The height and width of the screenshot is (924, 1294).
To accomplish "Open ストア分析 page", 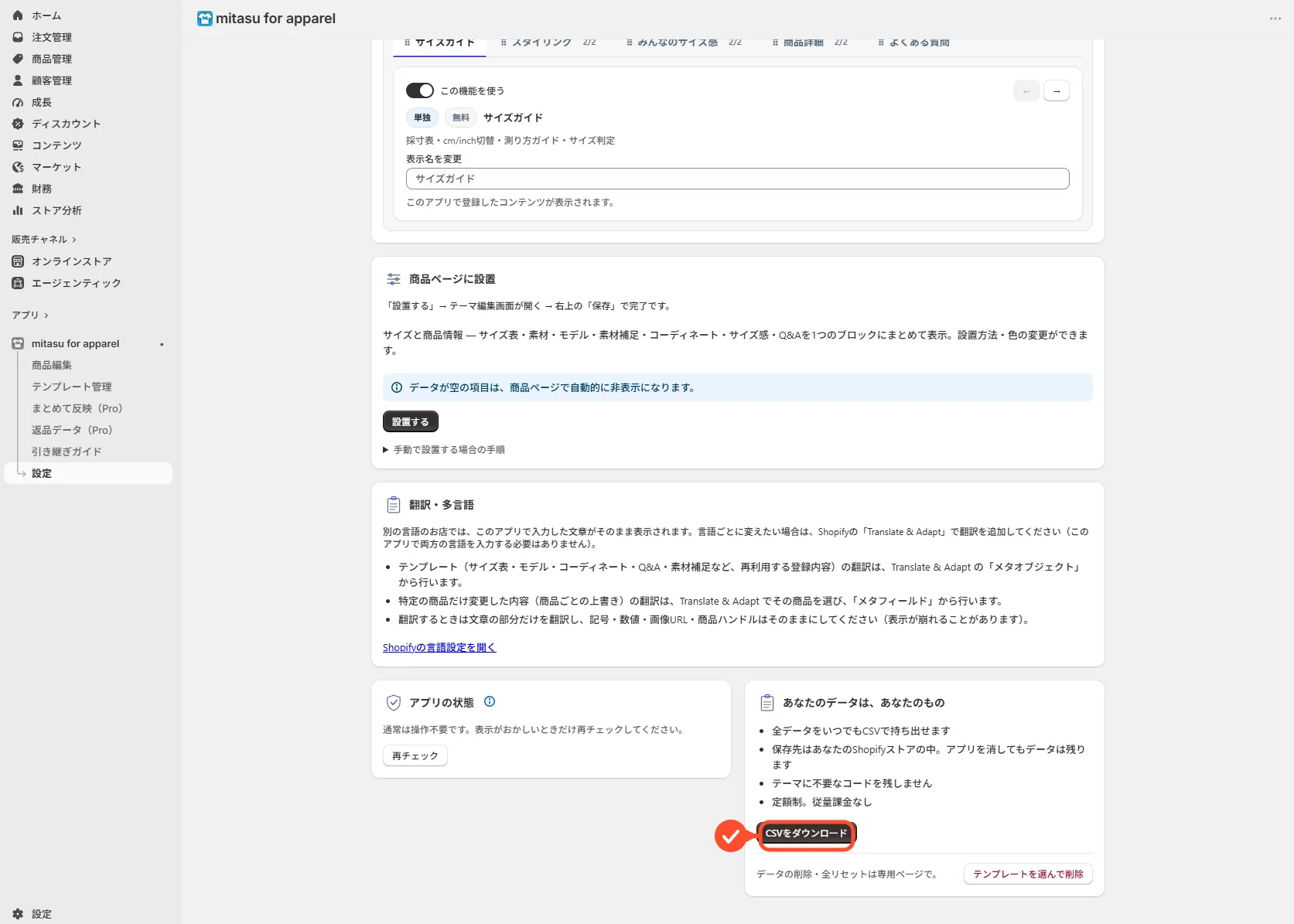I will coord(56,210).
